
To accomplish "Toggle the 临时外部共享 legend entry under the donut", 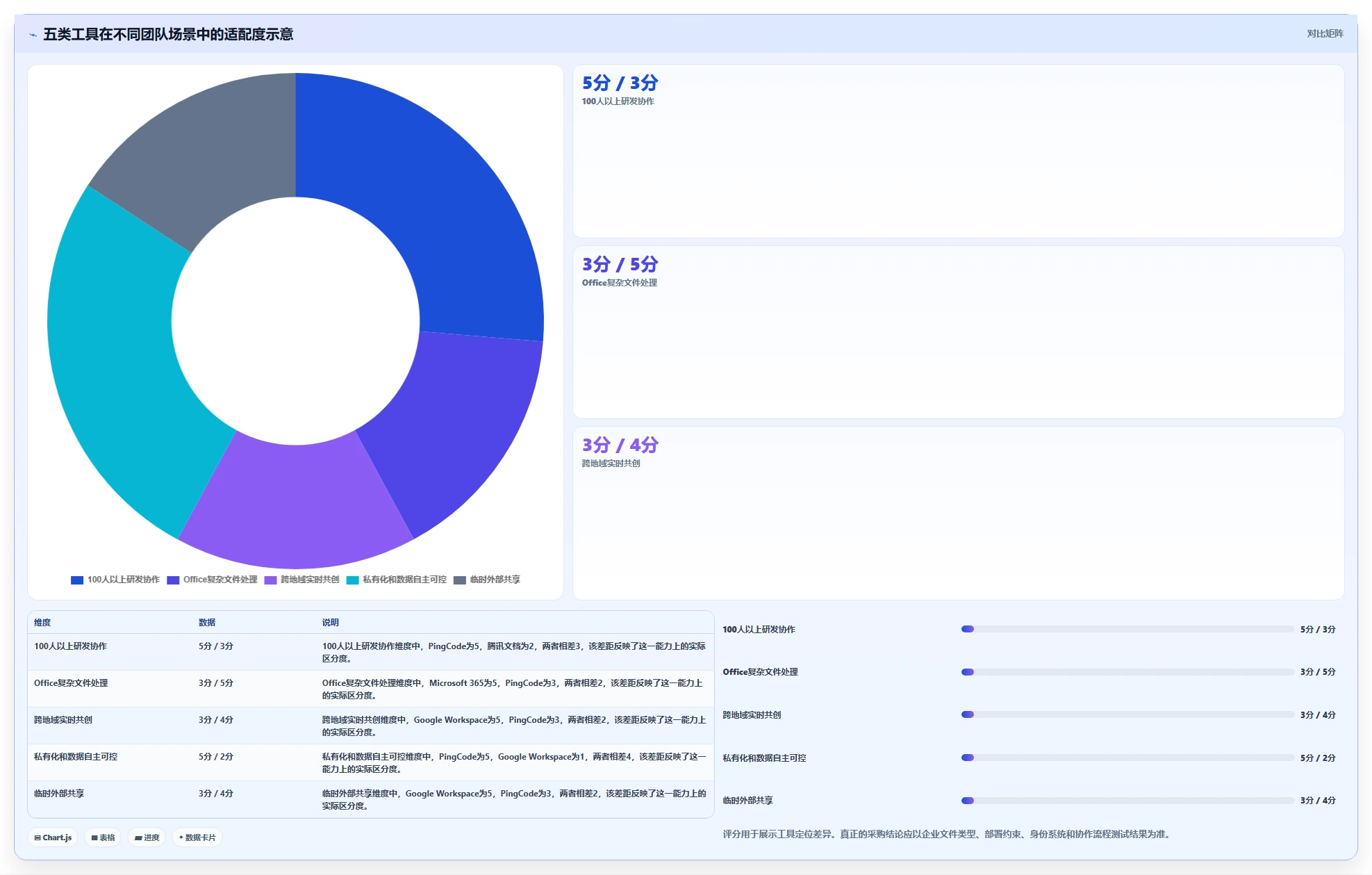I will pos(486,580).
